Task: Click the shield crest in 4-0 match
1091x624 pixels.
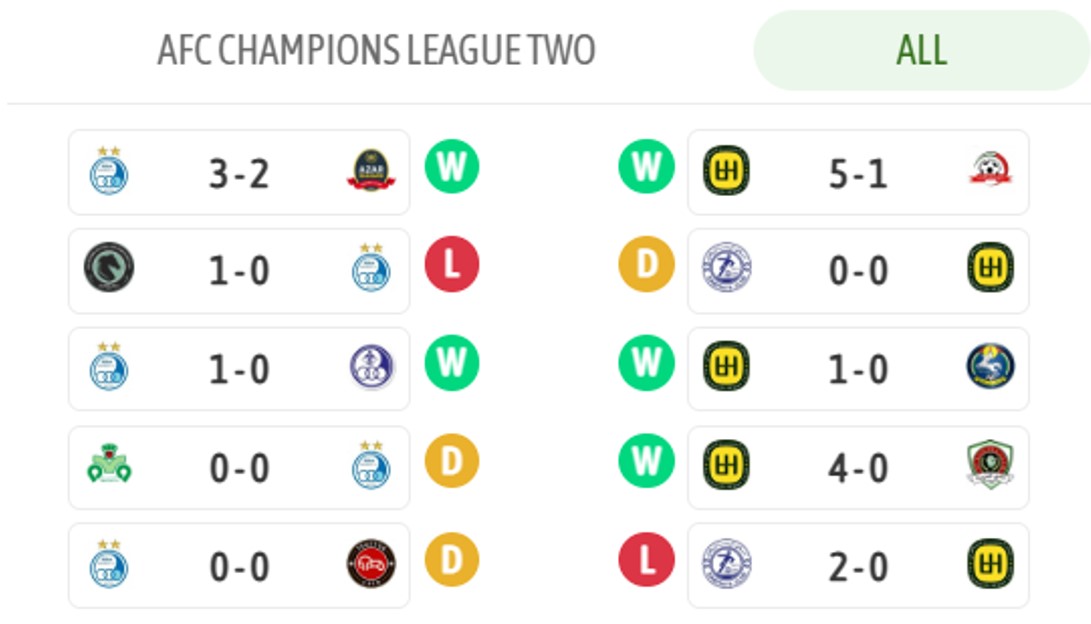Action: click(x=990, y=465)
